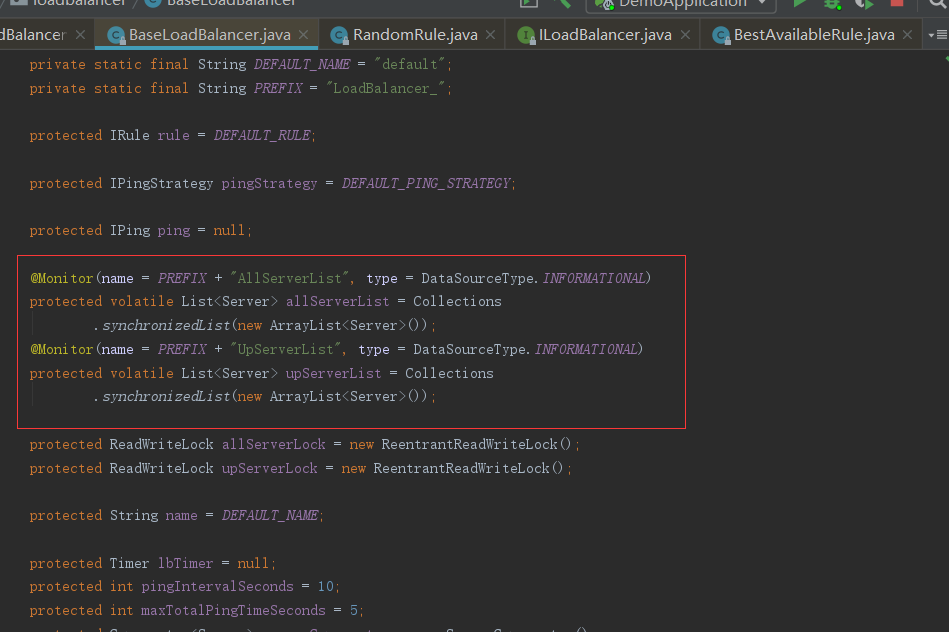Close the BestAvailableRule.java tab
This screenshot has height=632, width=949.
907,35
